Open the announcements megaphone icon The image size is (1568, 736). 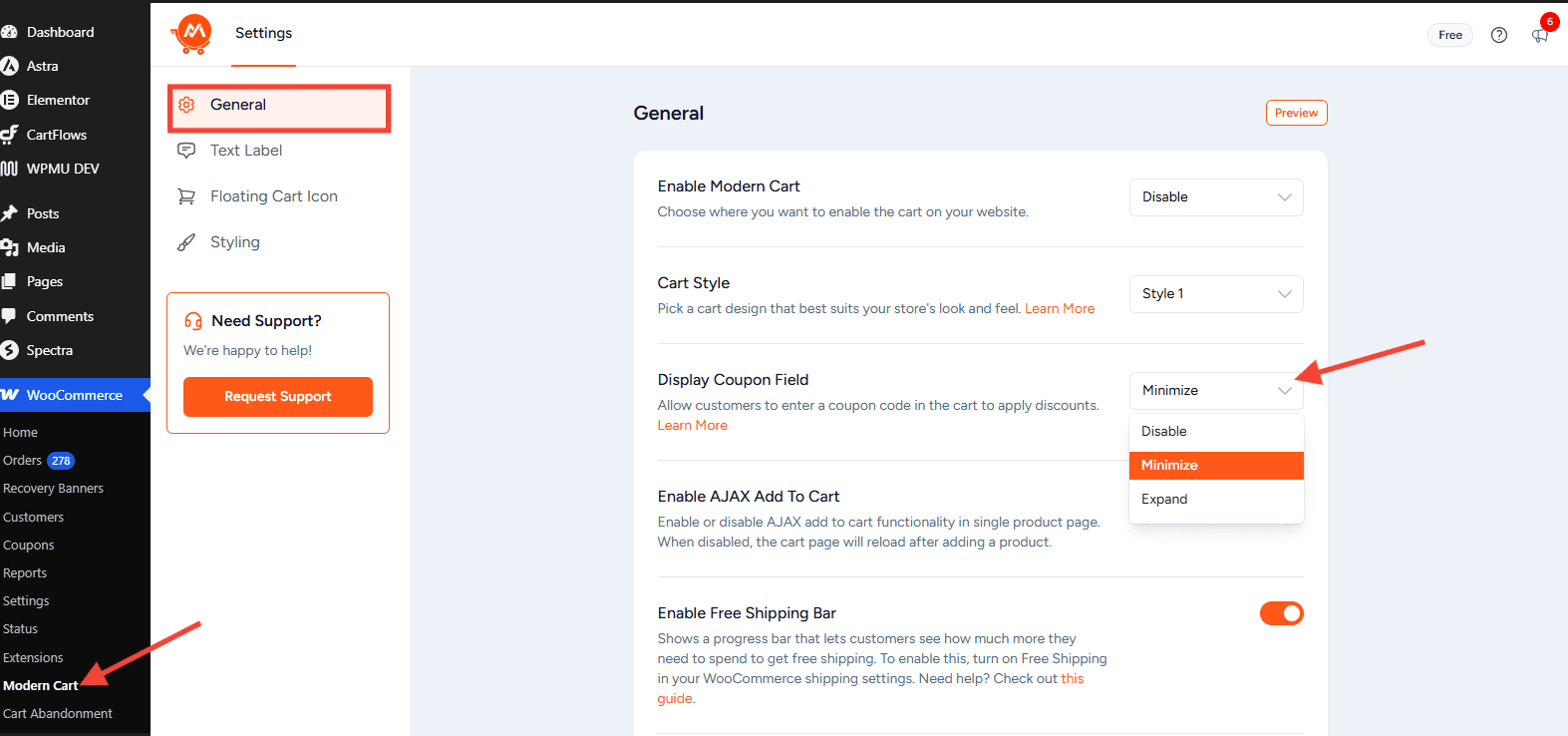click(1540, 36)
